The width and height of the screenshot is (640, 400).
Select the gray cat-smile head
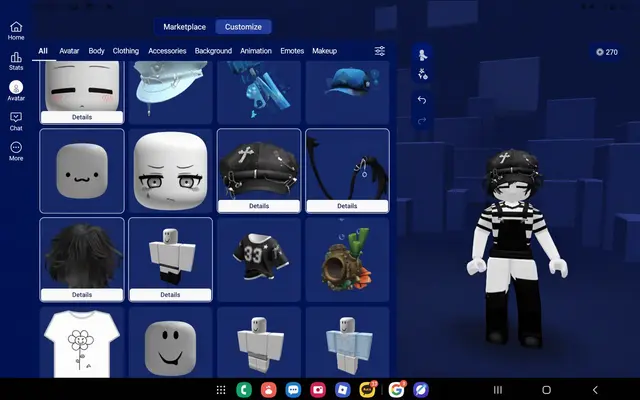82,171
